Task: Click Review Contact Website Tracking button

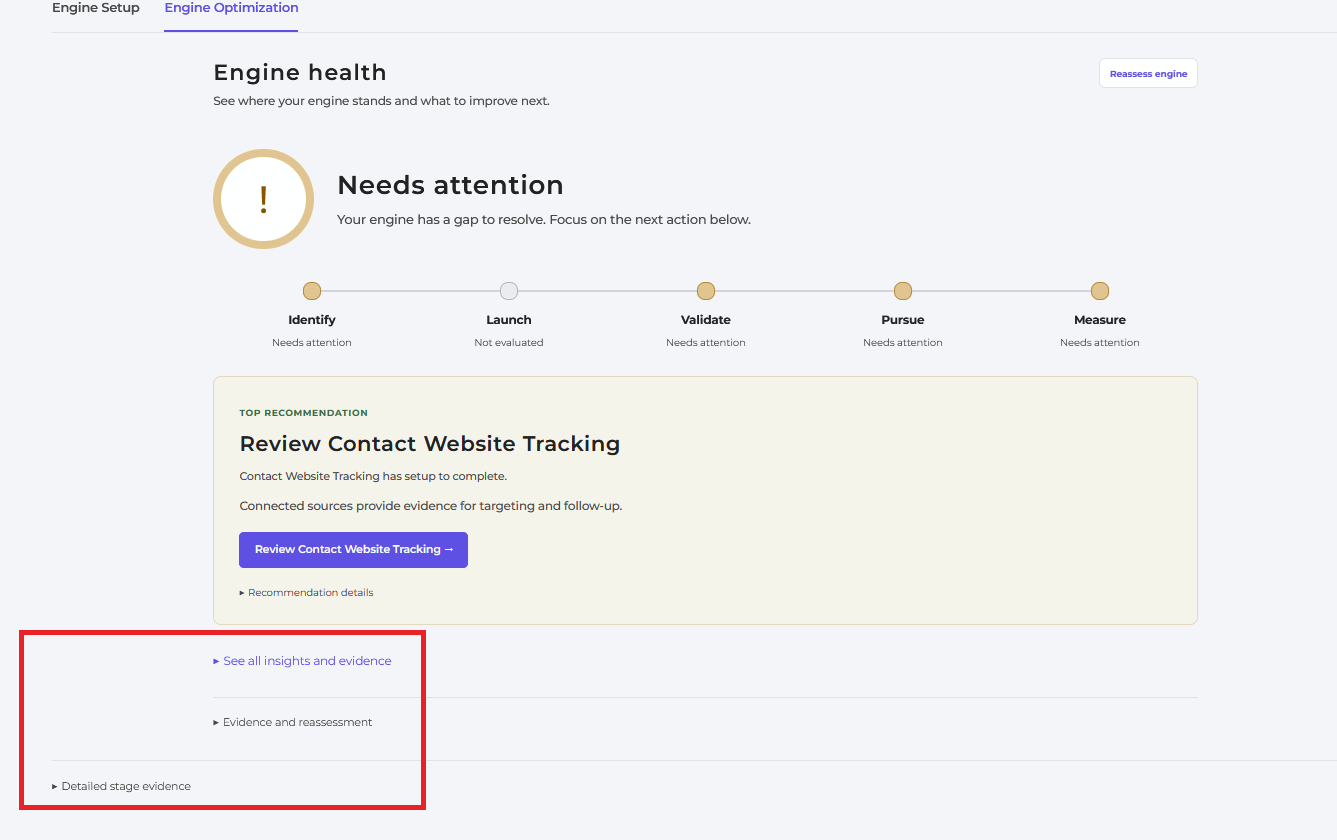Action: point(353,549)
